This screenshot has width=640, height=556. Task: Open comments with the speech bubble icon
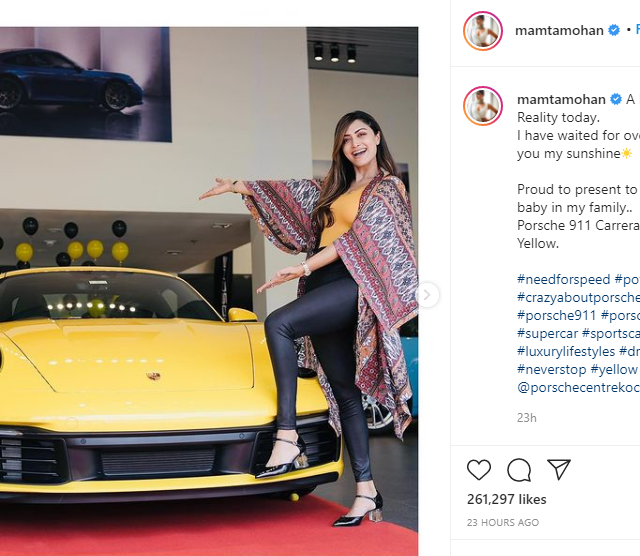click(x=519, y=470)
